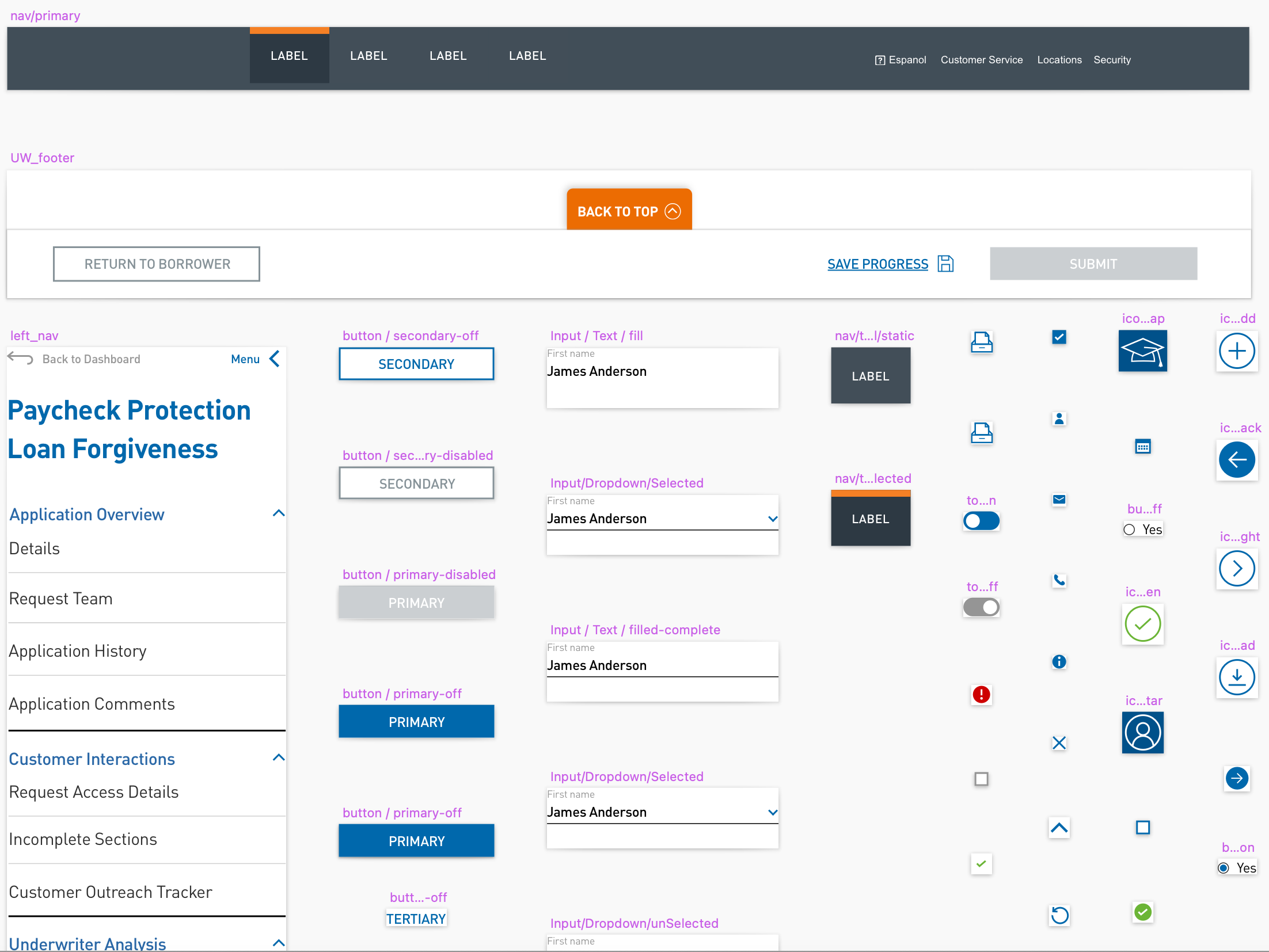Click the graduation cap icon

coord(1142,351)
